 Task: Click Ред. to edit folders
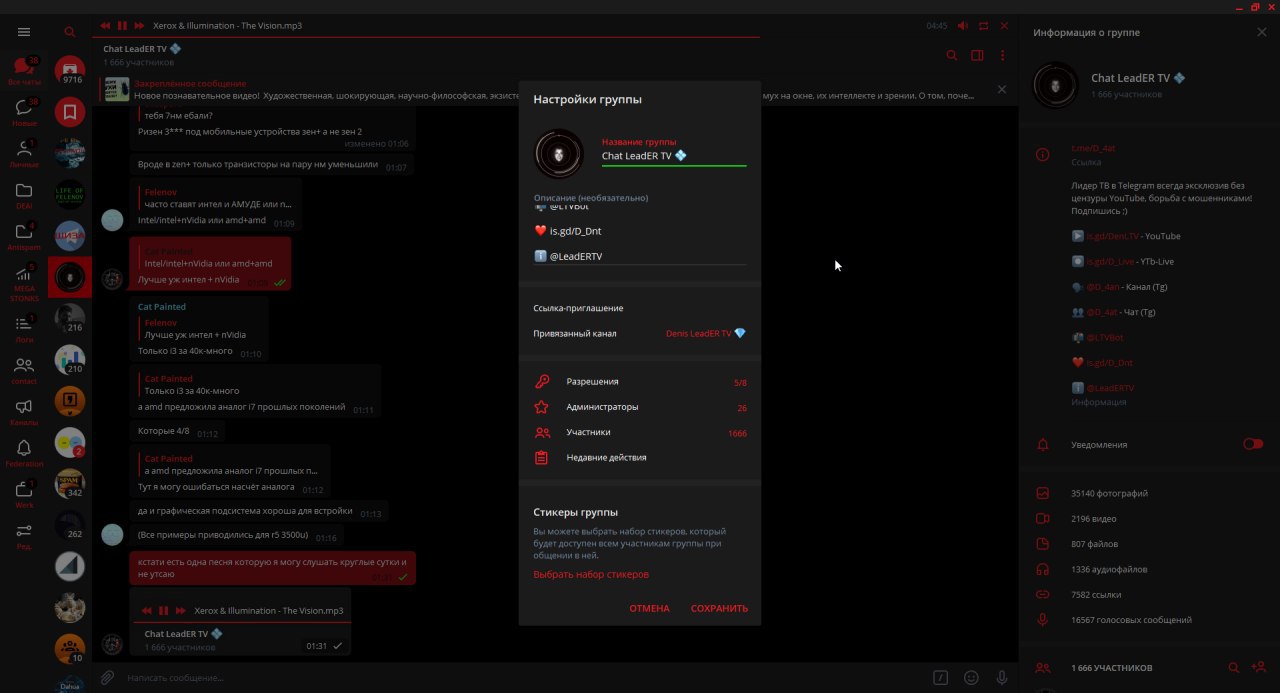24,536
